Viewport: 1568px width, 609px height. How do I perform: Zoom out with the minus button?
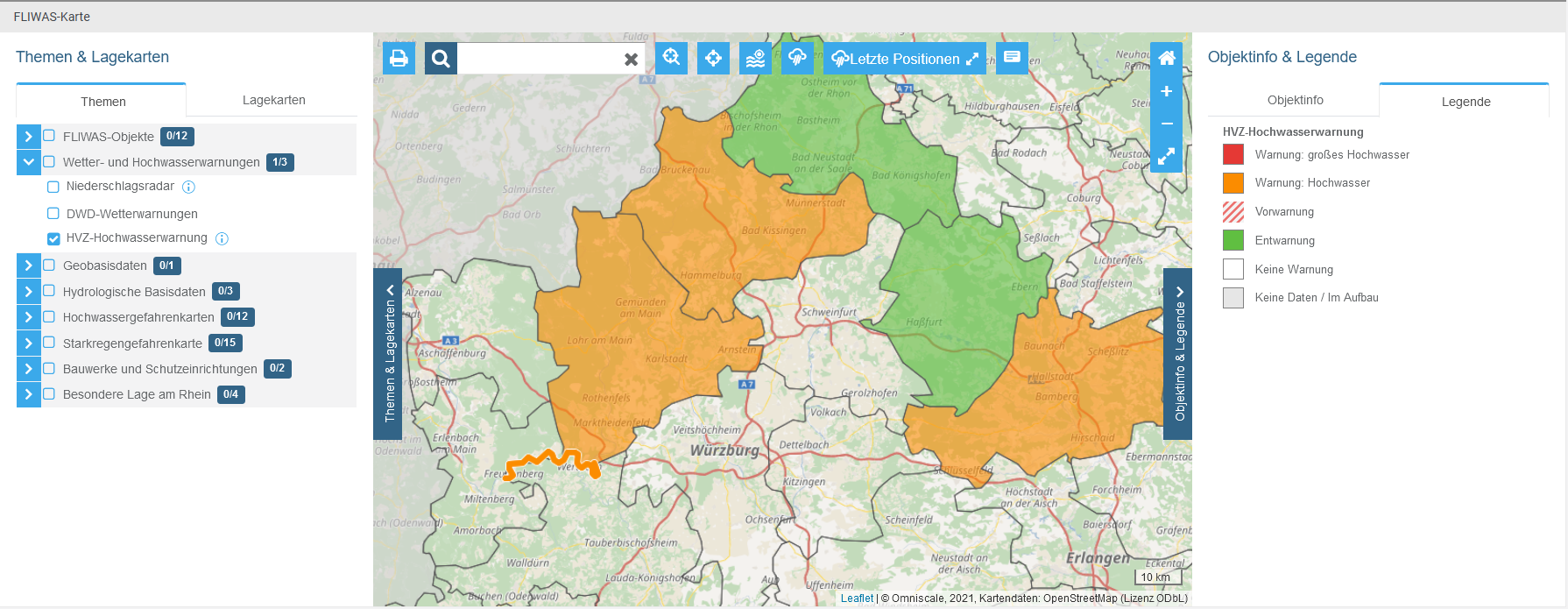pyautogui.click(x=1166, y=124)
